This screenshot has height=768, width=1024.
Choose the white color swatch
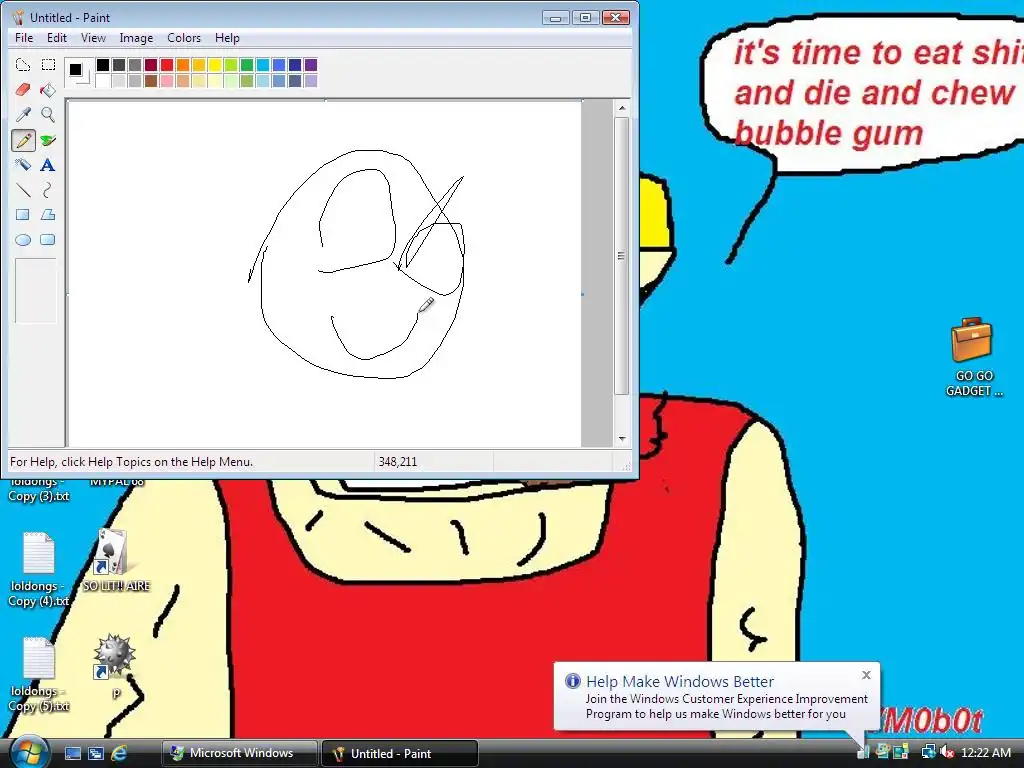click(x=103, y=80)
